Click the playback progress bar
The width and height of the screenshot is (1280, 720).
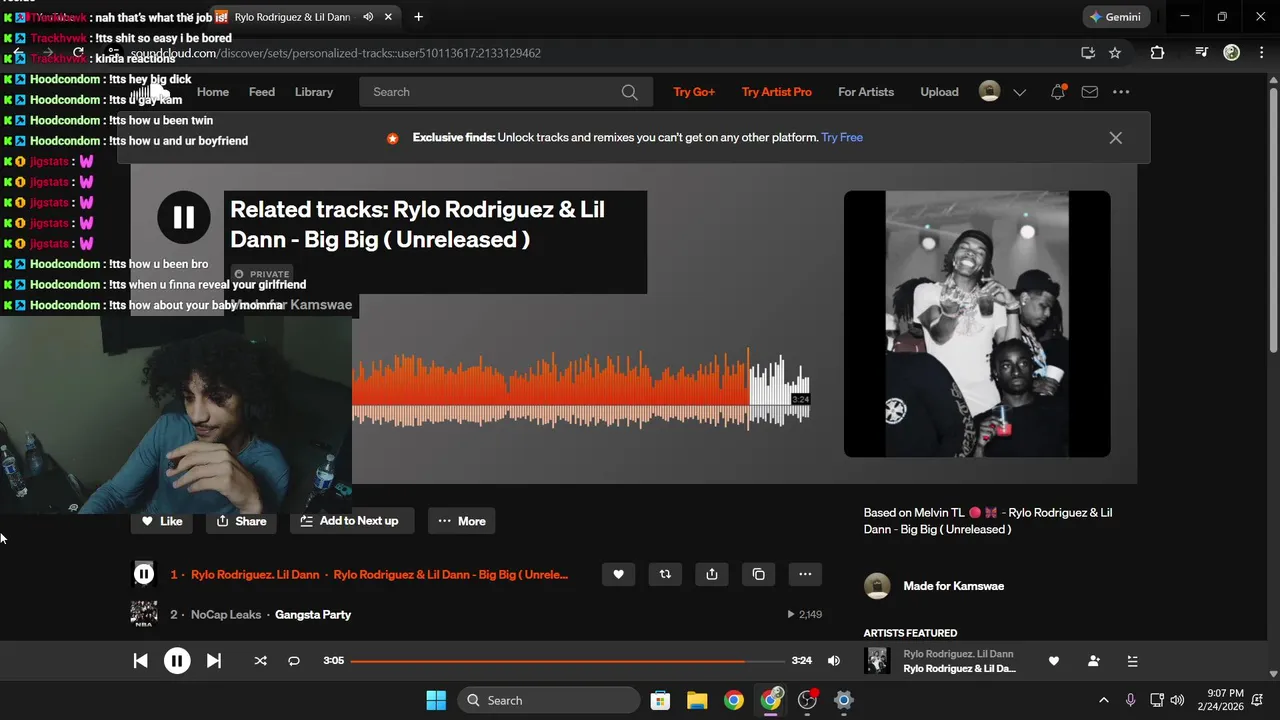[567, 661]
